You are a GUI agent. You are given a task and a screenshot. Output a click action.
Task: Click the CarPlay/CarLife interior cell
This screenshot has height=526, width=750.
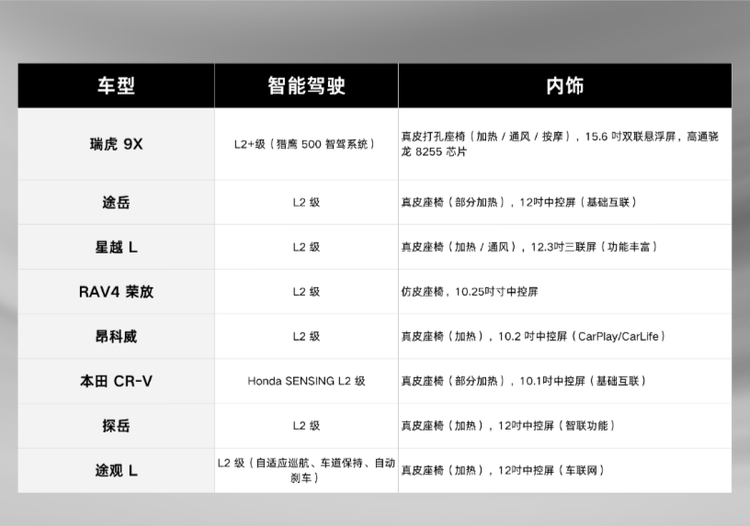click(x=564, y=337)
